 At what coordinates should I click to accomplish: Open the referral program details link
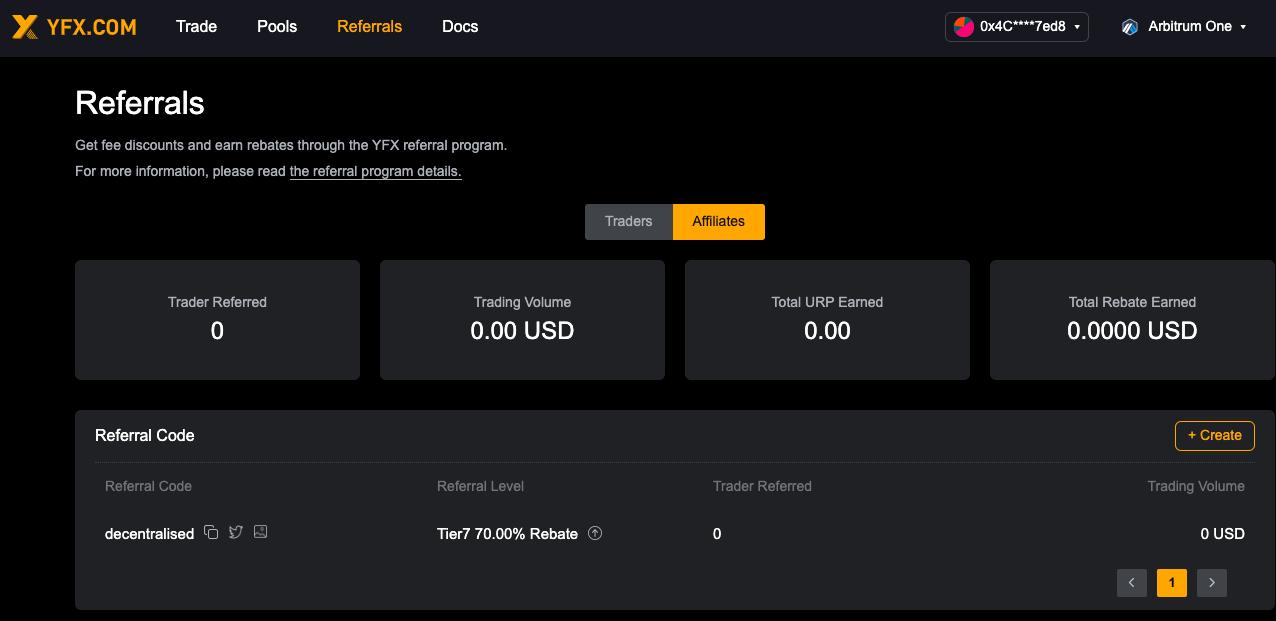tap(376, 172)
